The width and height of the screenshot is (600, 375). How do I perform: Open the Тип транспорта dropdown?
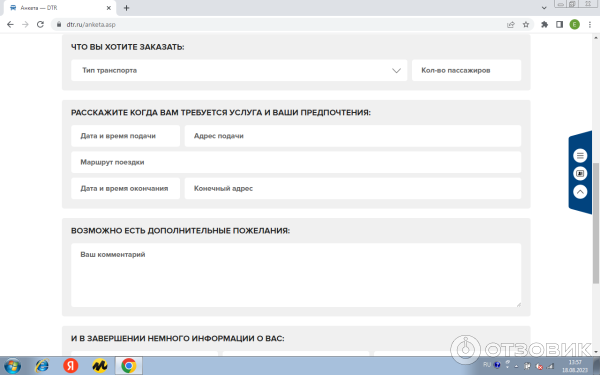[239, 70]
